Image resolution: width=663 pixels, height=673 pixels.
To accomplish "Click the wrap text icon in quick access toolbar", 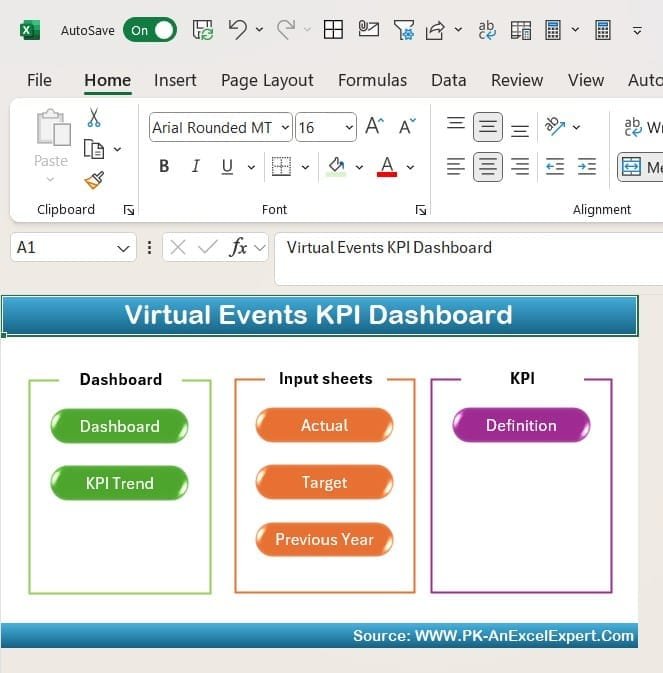I will tap(487, 30).
